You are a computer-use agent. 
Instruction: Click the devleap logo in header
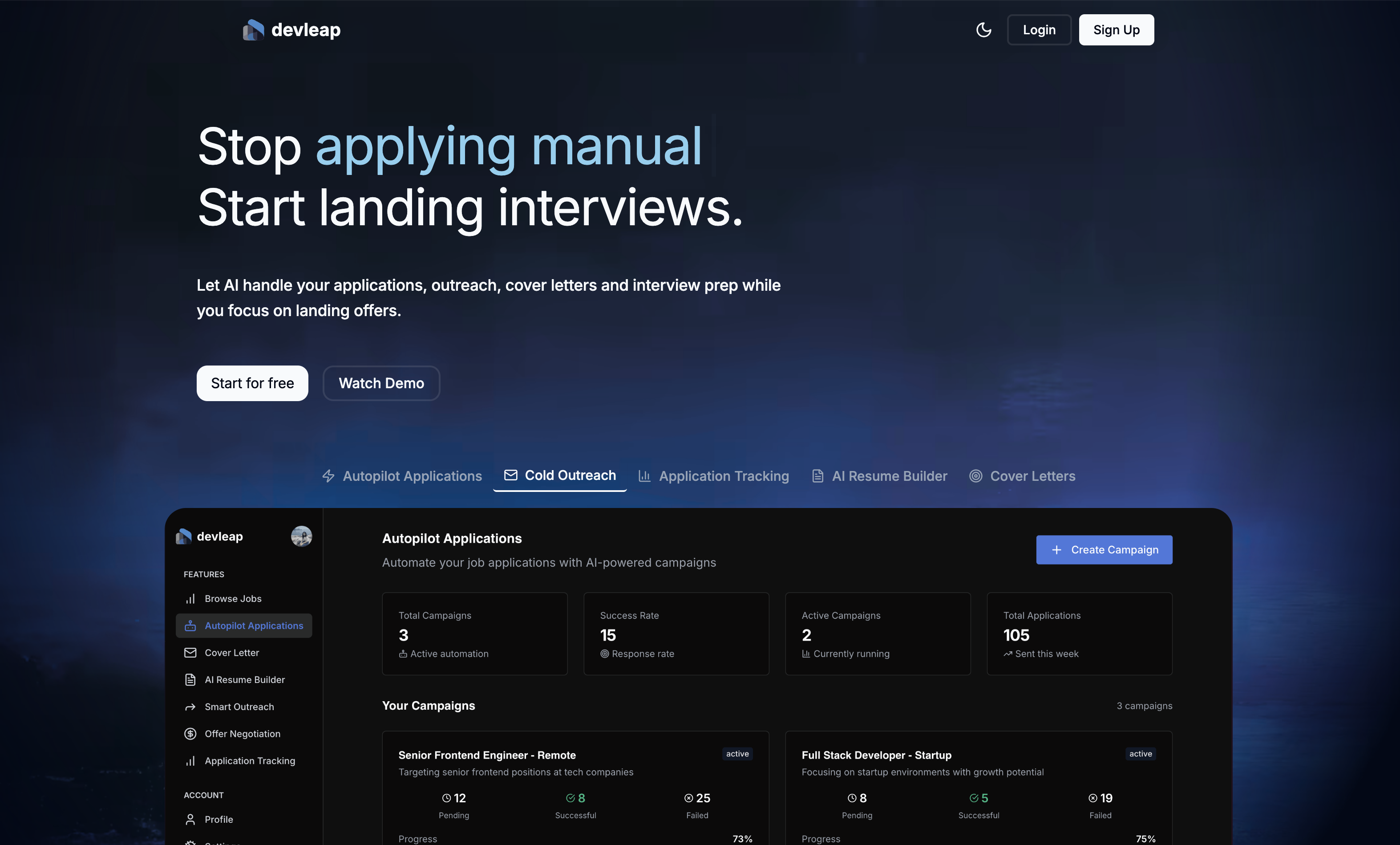pyautogui.click(x=291, y=30)
